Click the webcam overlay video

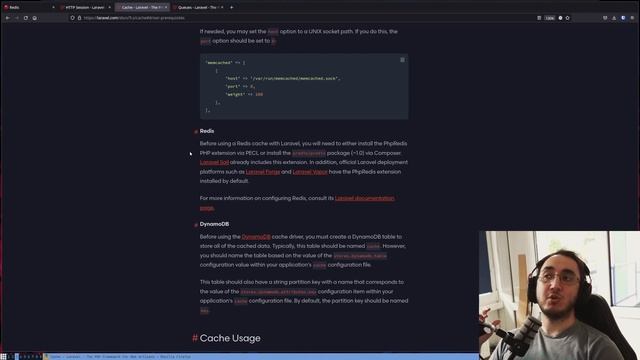(x=559, y=296)
